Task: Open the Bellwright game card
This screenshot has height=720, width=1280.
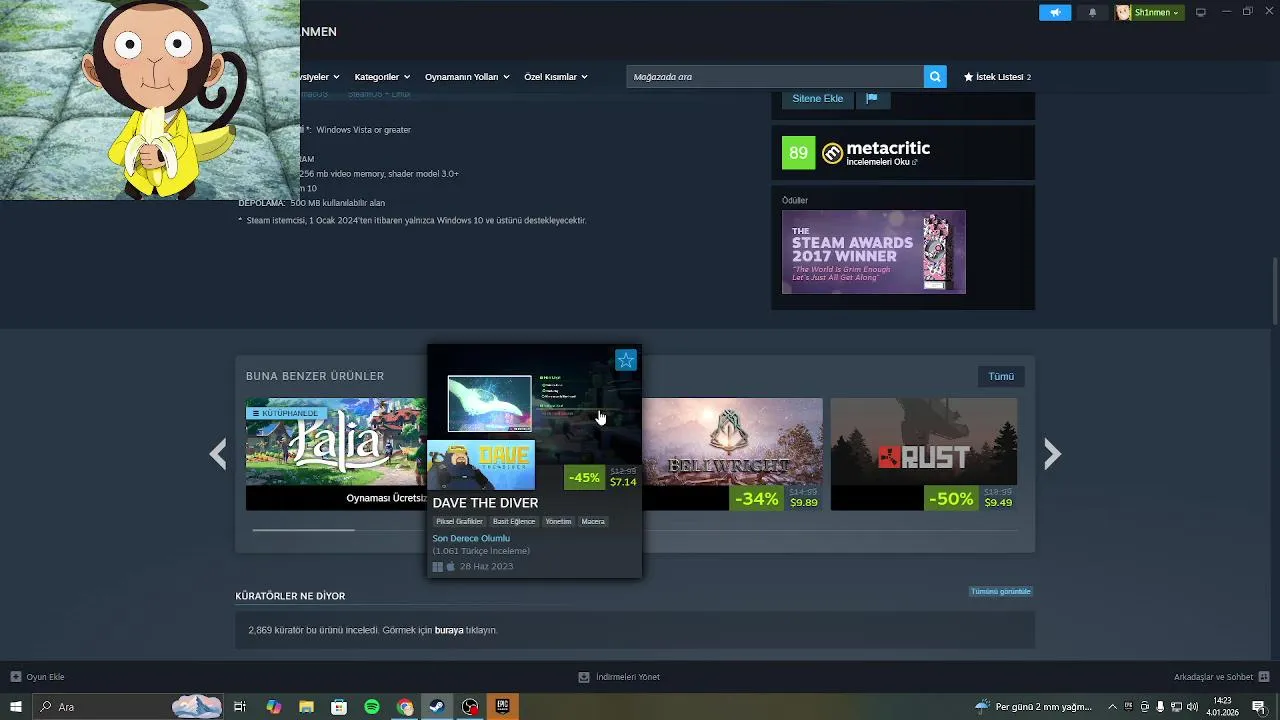Action: point(733,454)
